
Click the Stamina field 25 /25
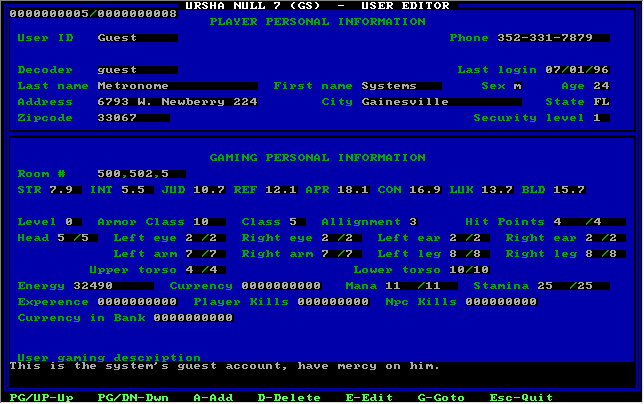coord(573,286)
